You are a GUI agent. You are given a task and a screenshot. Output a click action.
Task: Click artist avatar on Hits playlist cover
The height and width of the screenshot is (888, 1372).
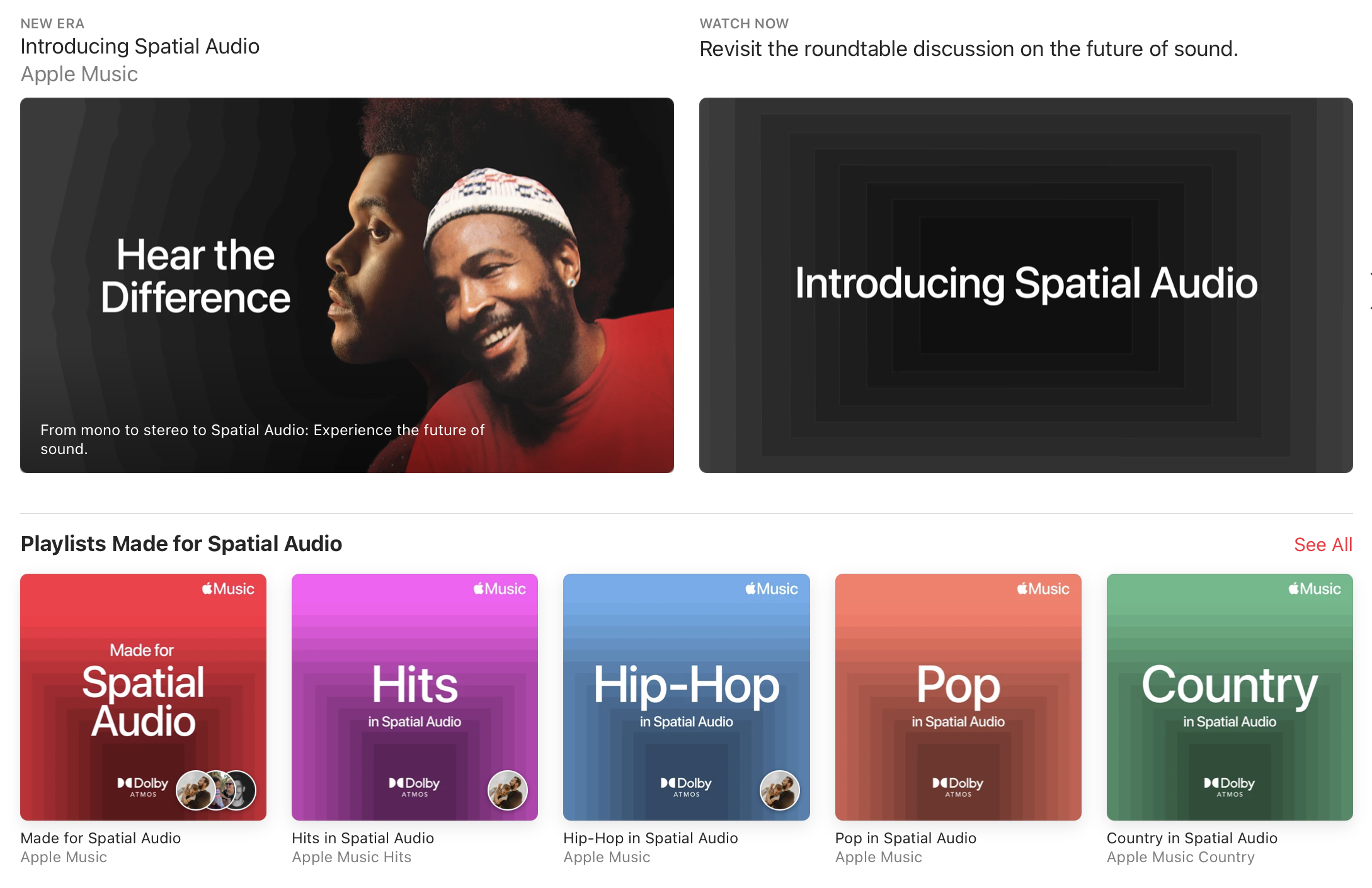tap(507, 790)
